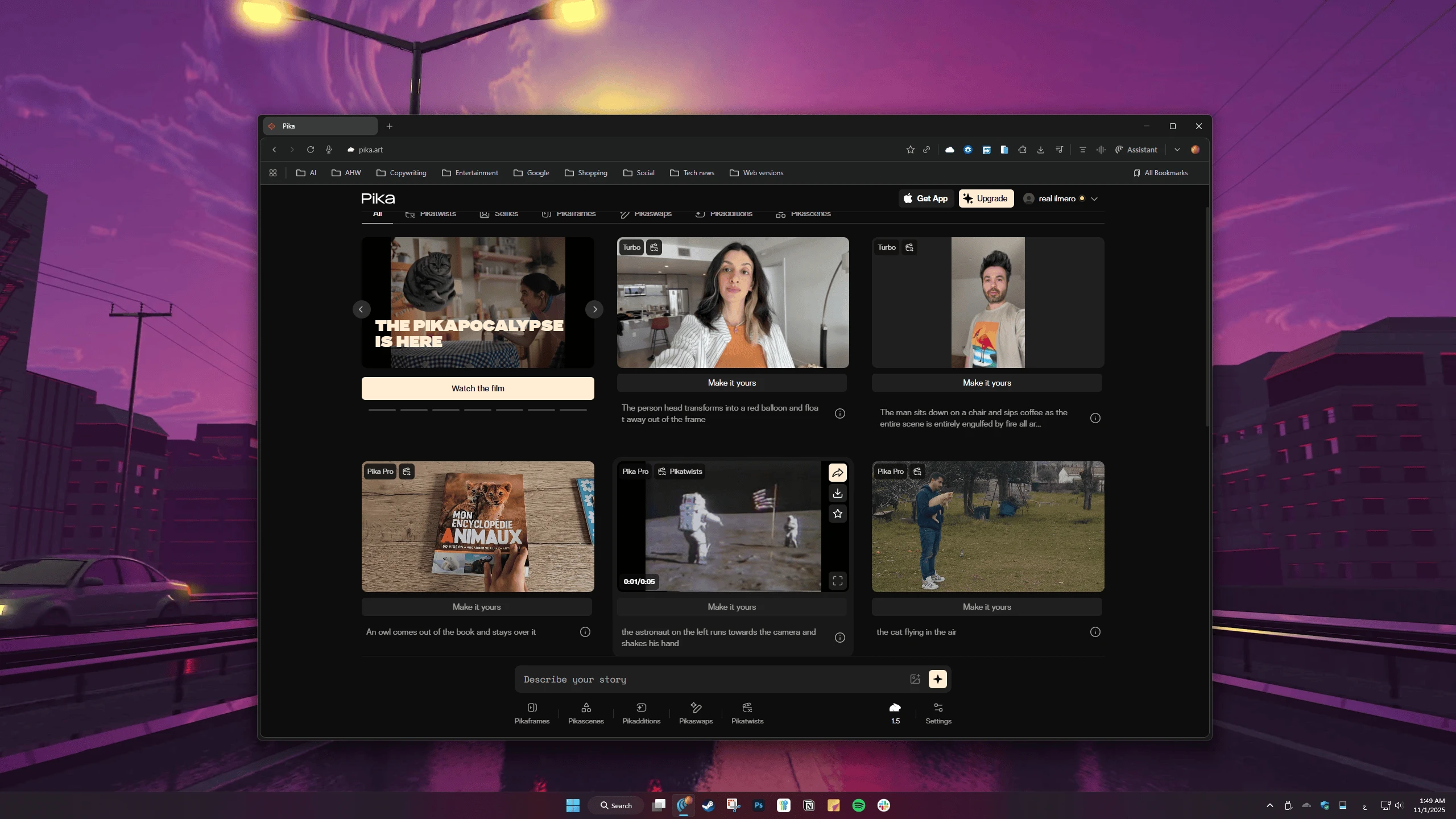Viewport: 1456px width, 819px height.
Task: Click the Watch the film button
Action: (x=478, y=388)
